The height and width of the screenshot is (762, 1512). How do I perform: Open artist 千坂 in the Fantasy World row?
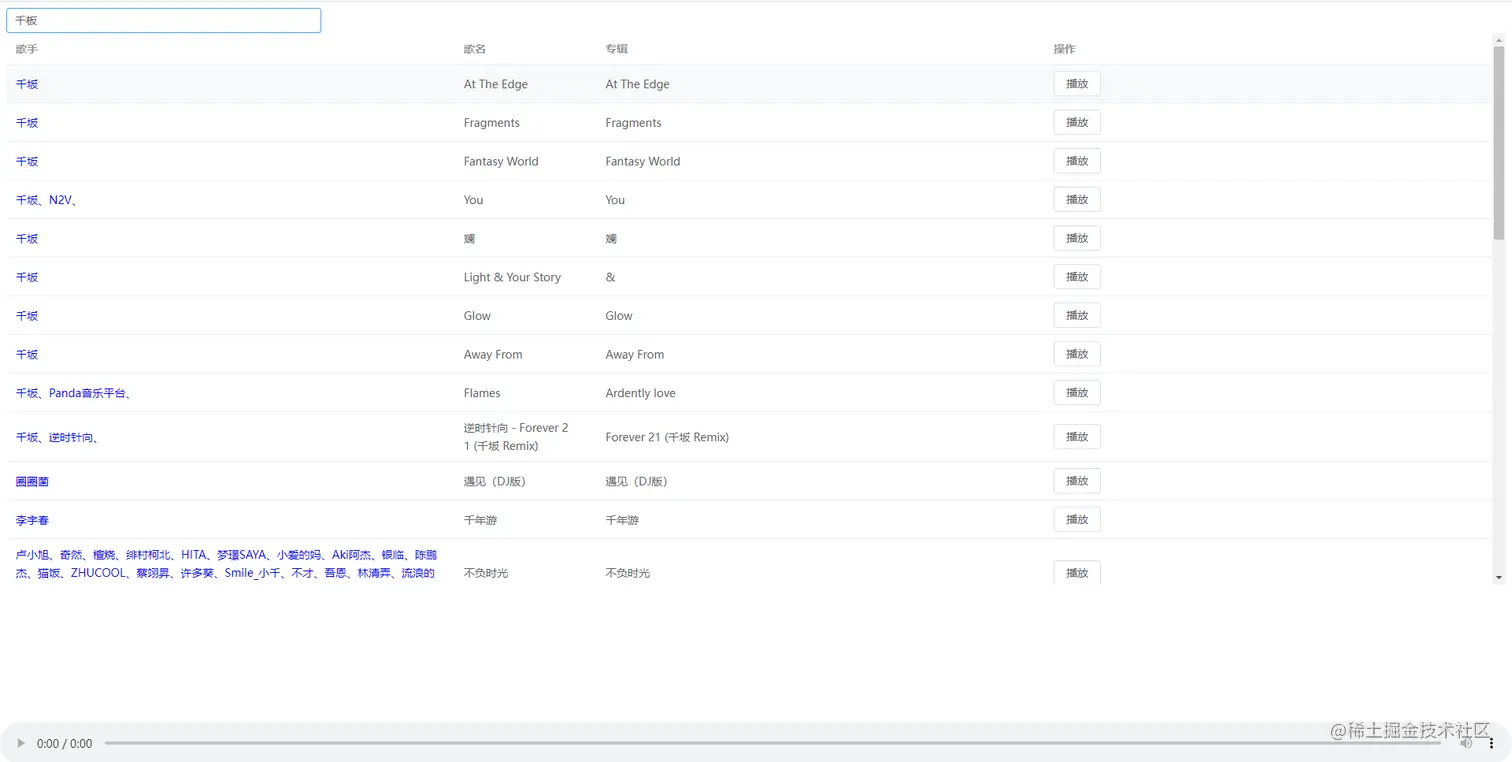pos(27,161)
